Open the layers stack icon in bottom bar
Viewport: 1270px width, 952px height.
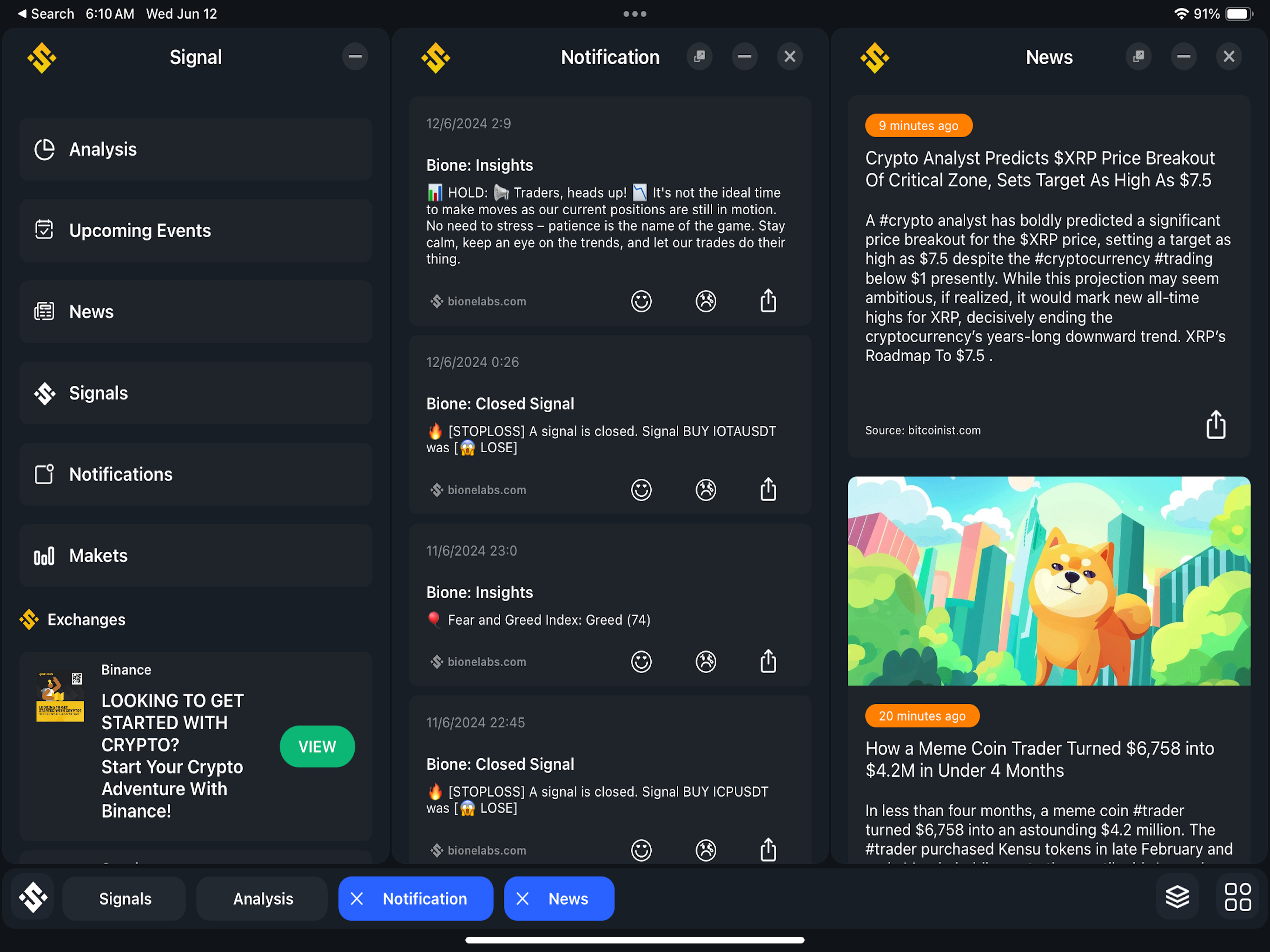pyautogui.click(x=1177, y=898)
